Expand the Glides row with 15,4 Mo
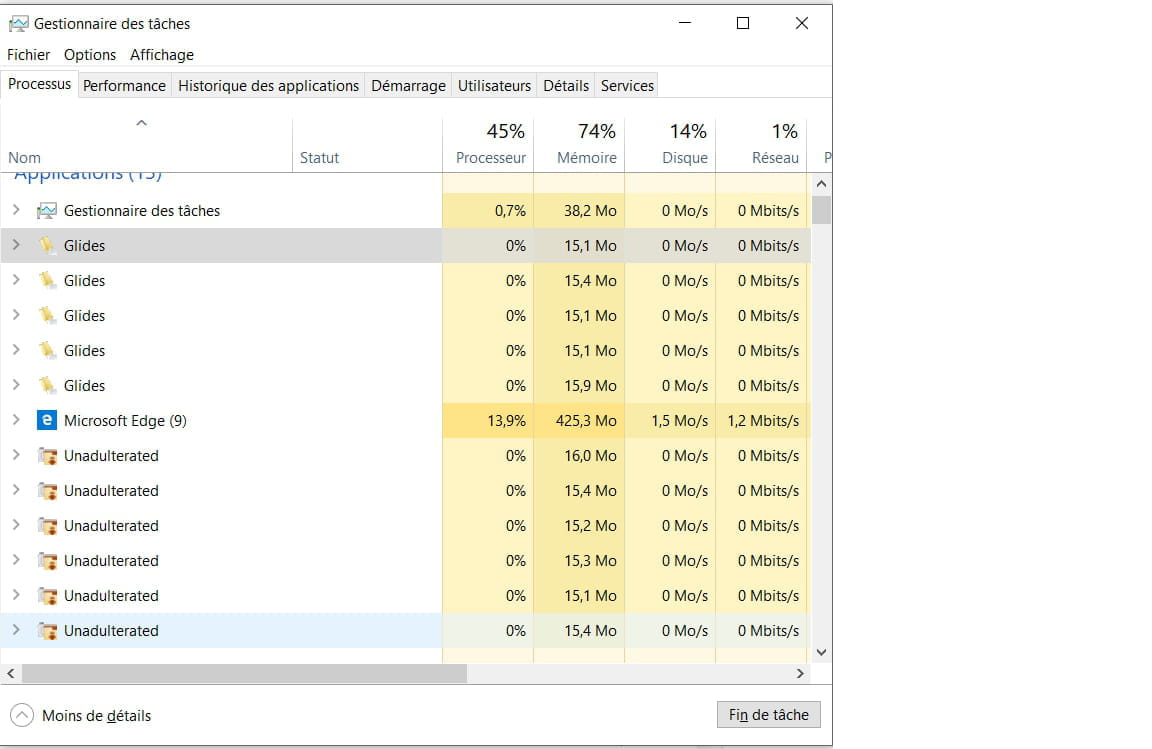The width and height of the screenshot is (1152, 749). click(x=16, y=279)
